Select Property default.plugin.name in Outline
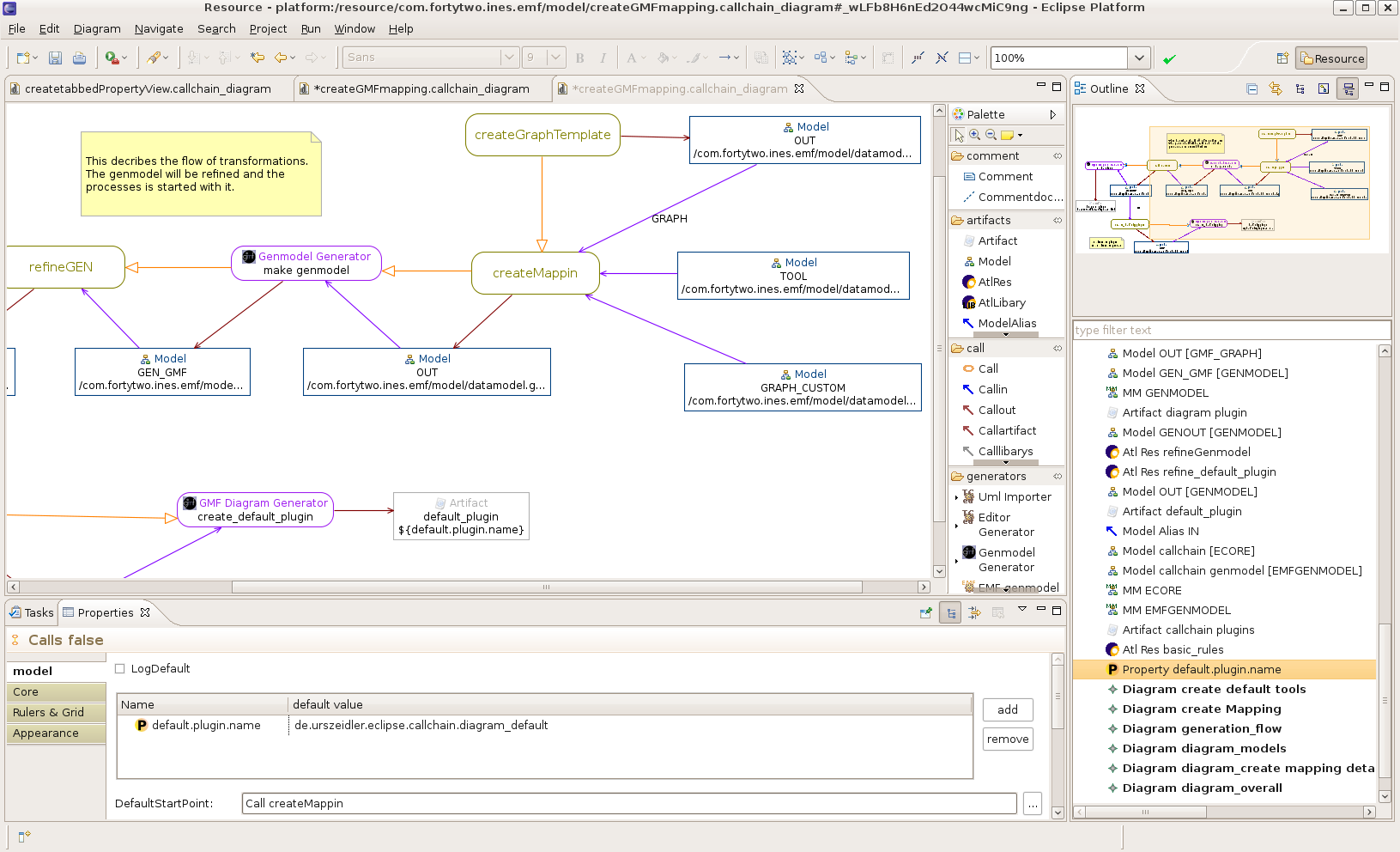1400x852 pixels. 1201,669
